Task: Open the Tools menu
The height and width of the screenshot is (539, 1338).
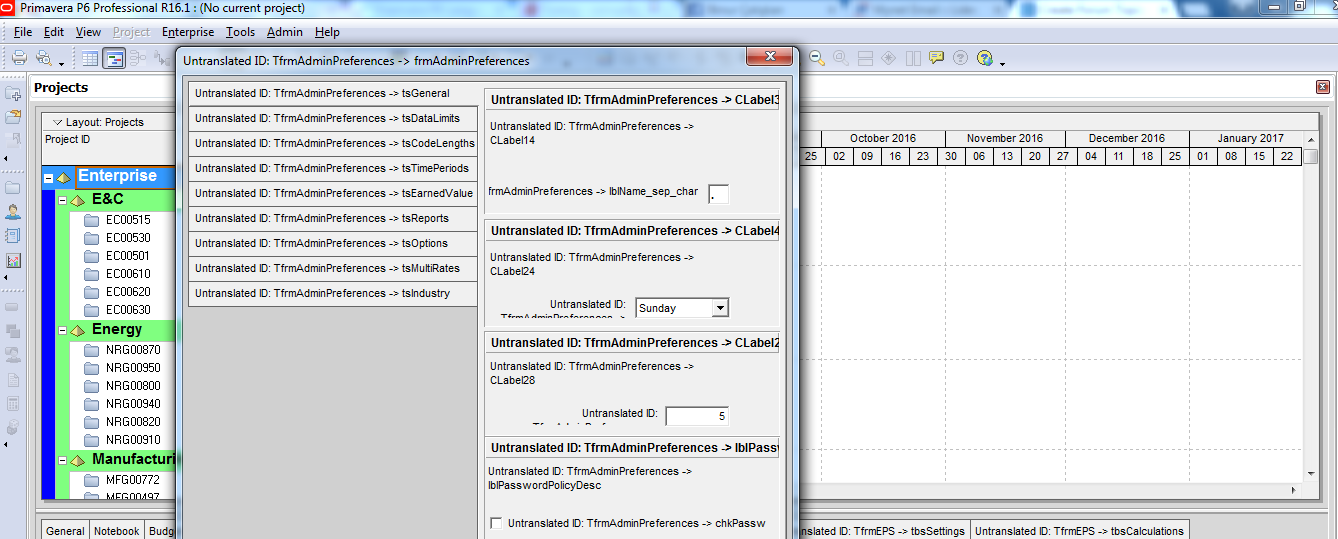Action: pos(240,32)
